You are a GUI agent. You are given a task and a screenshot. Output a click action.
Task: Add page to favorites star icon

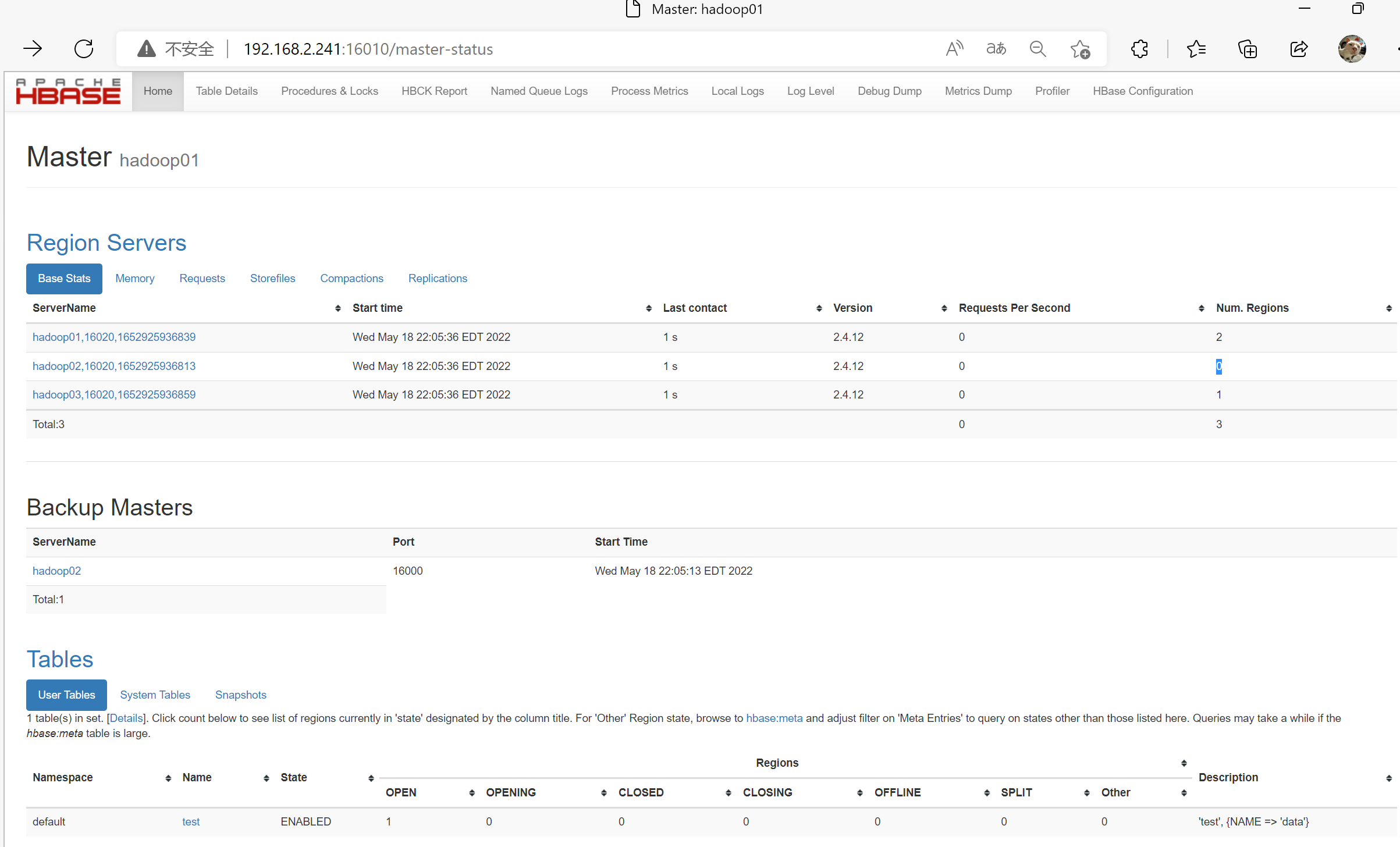pos(1080,49)
